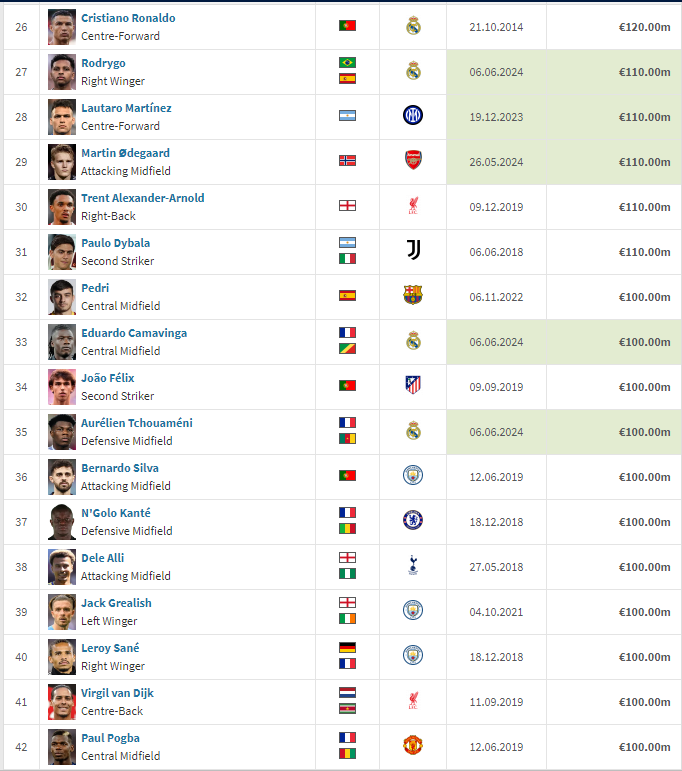Image resolution: width=682 pixels, height=771 pixels.
Task: Click Juventus logo next to Paulo Dybala
Action: click(414, 250)
